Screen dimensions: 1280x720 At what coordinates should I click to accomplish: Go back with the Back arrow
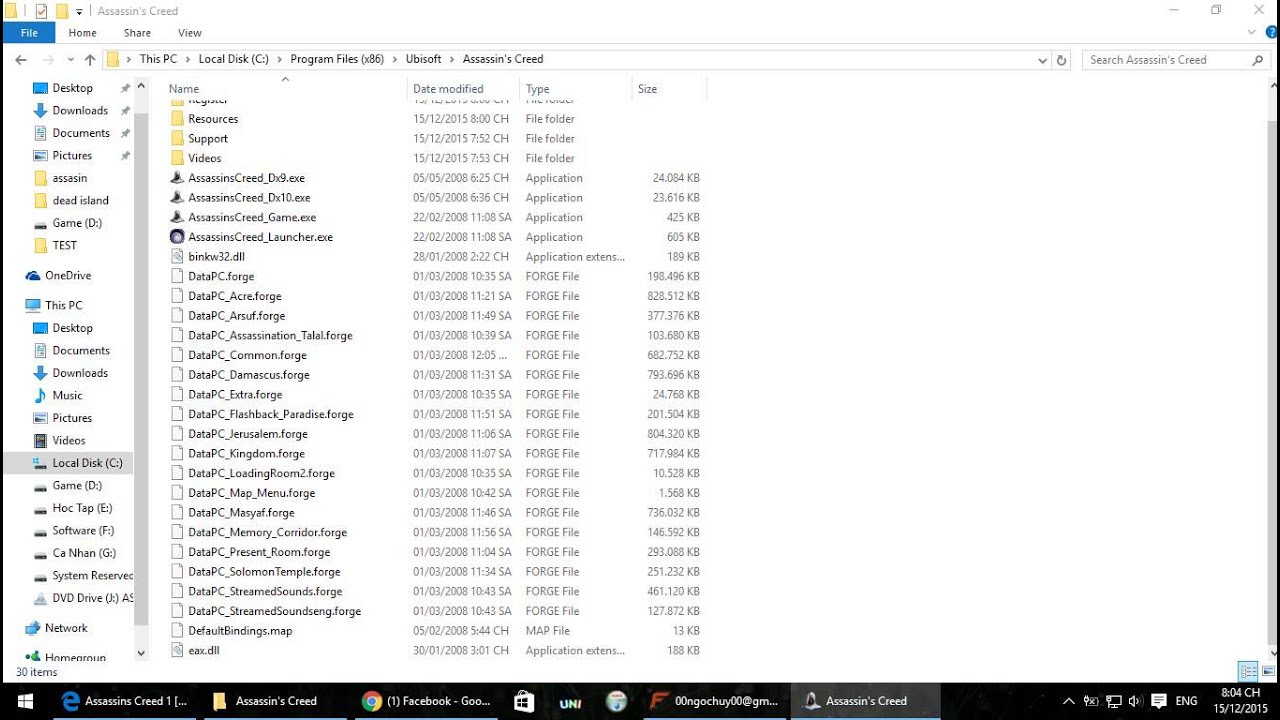click(21, 60)
